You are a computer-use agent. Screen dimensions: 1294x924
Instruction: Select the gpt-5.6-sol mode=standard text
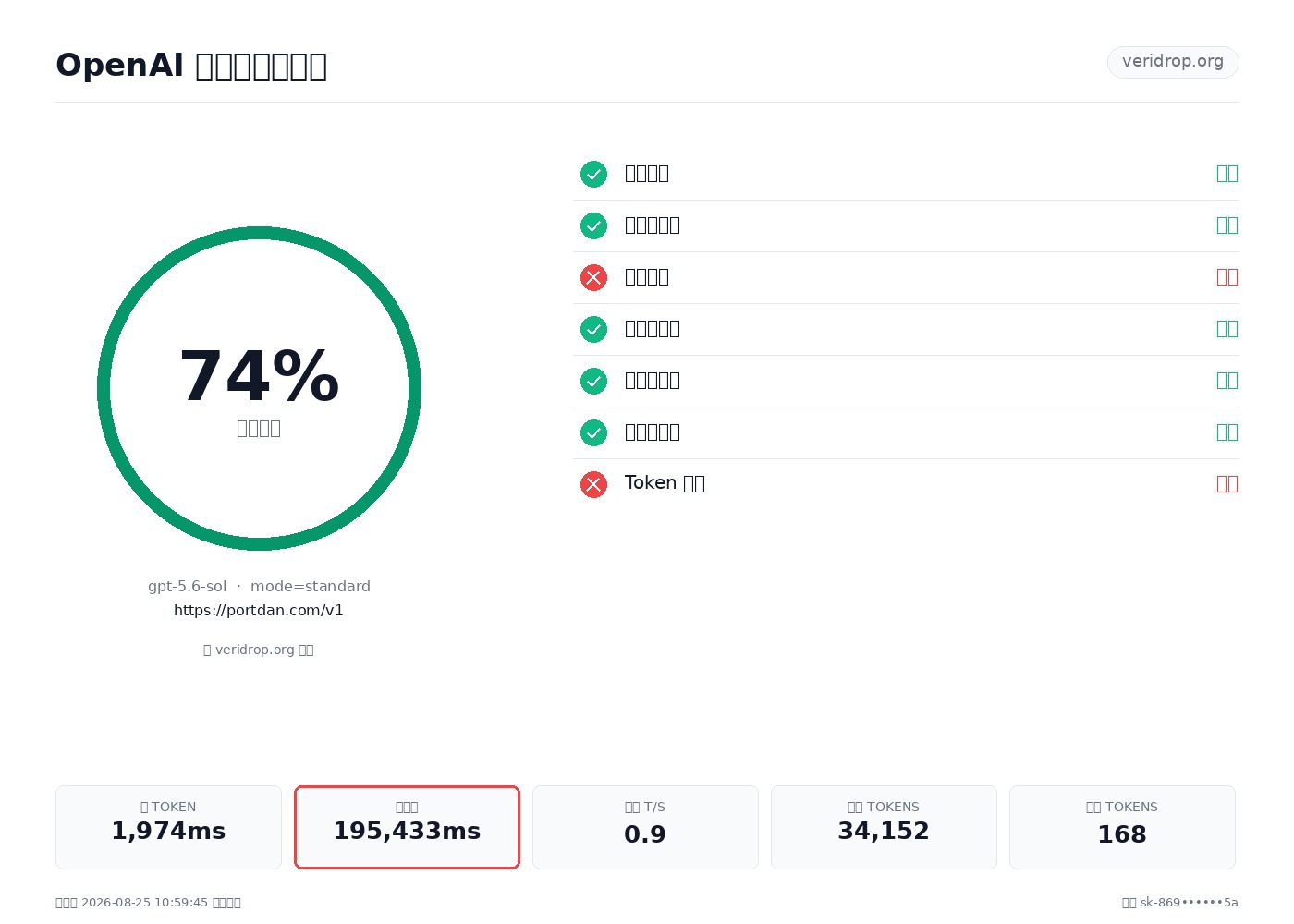pyautogui.click(x=259, y=586)
